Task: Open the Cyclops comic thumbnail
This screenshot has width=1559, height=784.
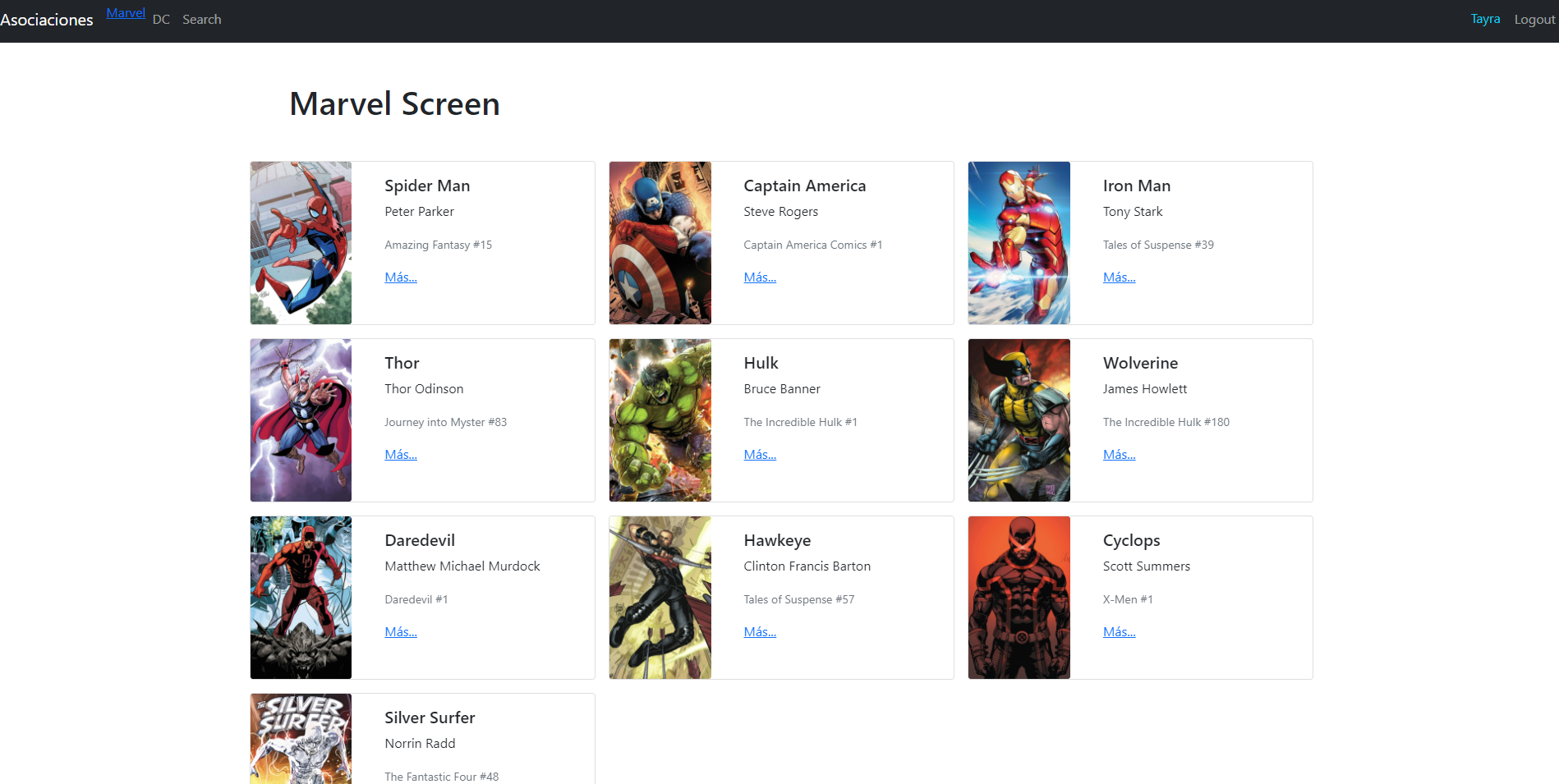Action: click(x=1019, y=598)
